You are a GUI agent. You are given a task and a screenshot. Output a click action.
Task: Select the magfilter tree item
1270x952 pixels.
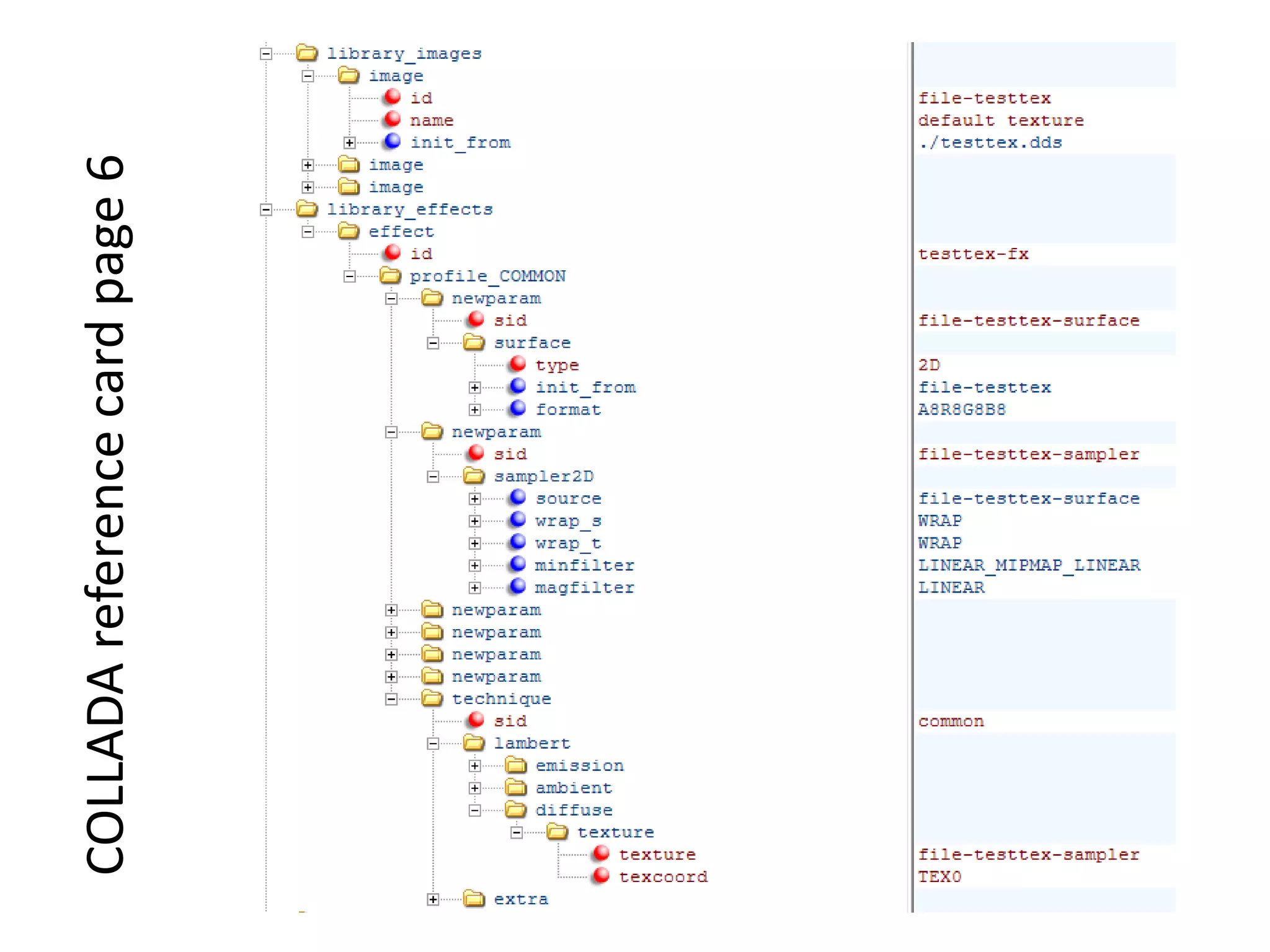pyautogui.click(x=584, y=588)
